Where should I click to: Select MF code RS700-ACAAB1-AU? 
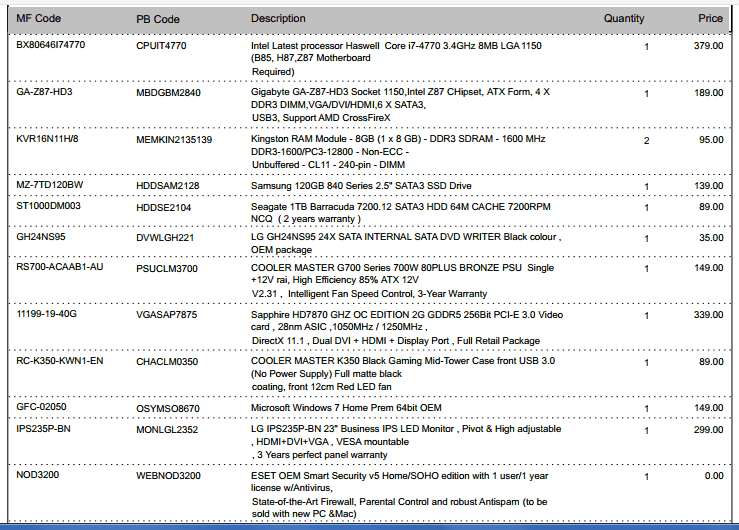coord(59,267)
